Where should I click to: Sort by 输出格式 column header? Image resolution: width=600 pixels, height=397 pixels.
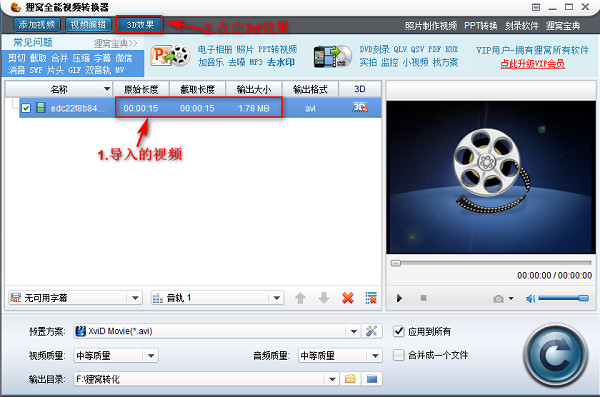[310, 89]
